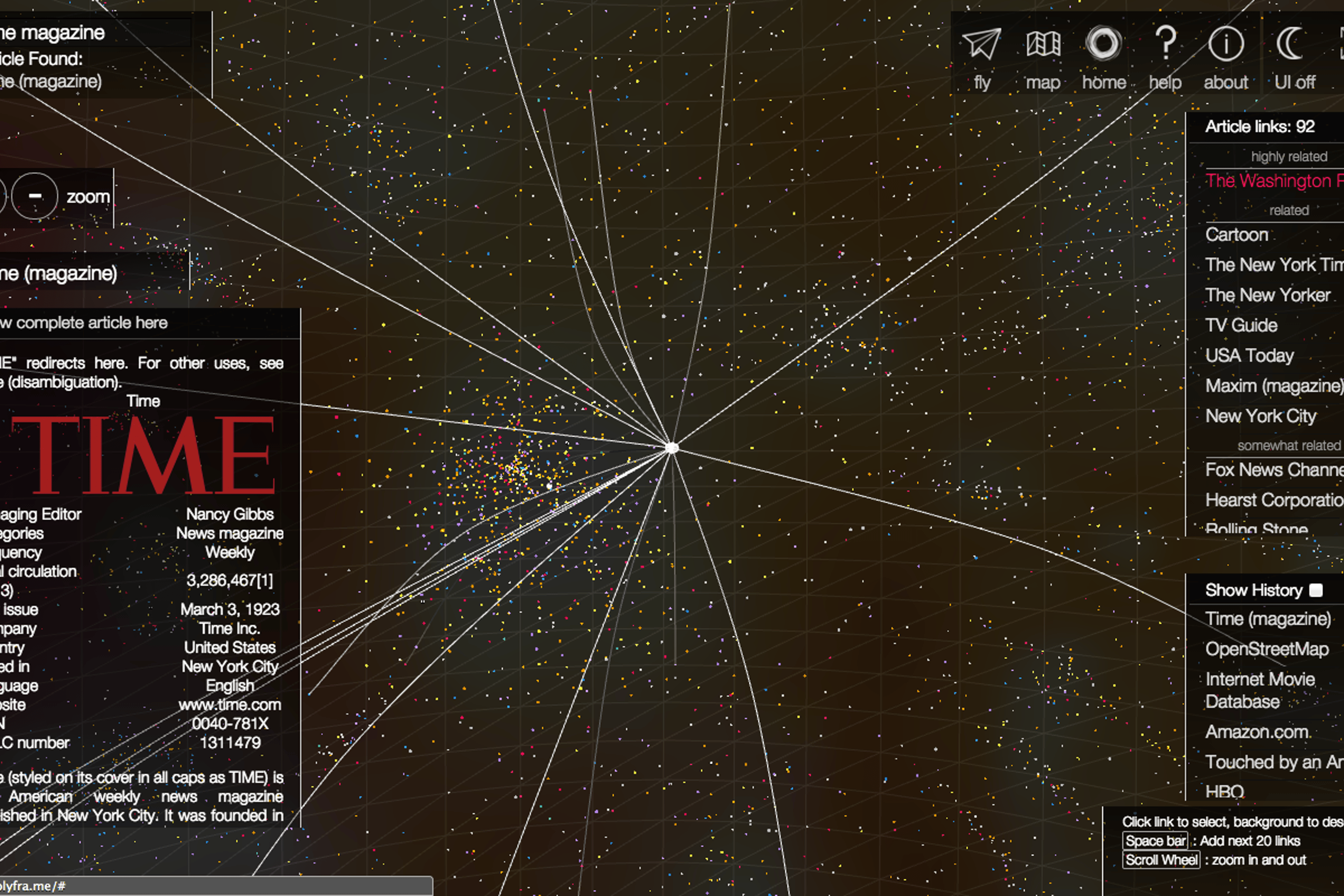Select the Fox News Channel link
1344x896 pixels.
1274,470
